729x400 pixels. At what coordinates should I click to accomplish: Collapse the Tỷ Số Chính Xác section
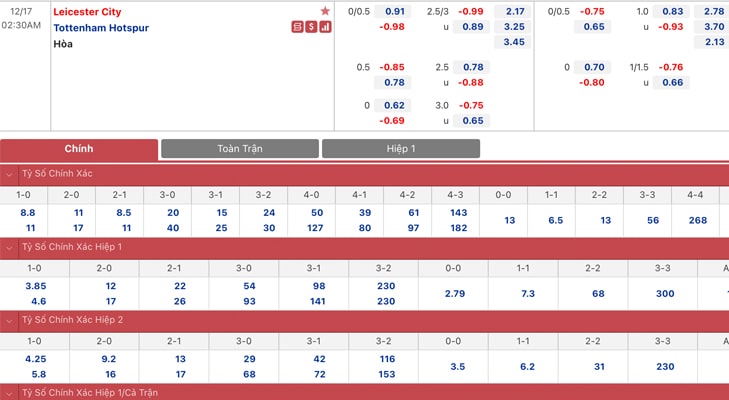click(10, 173)
